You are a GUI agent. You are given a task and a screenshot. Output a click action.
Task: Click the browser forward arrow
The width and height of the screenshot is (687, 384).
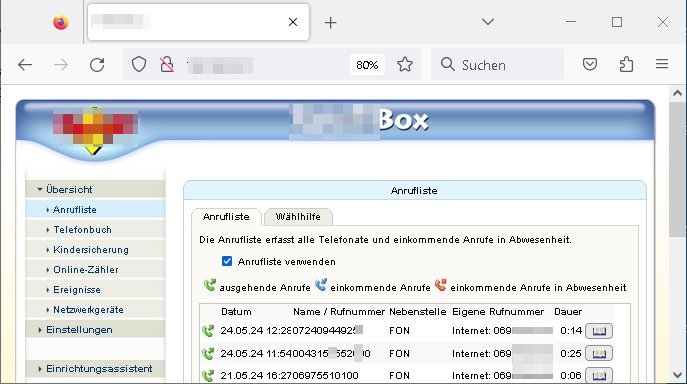(61, 65)
